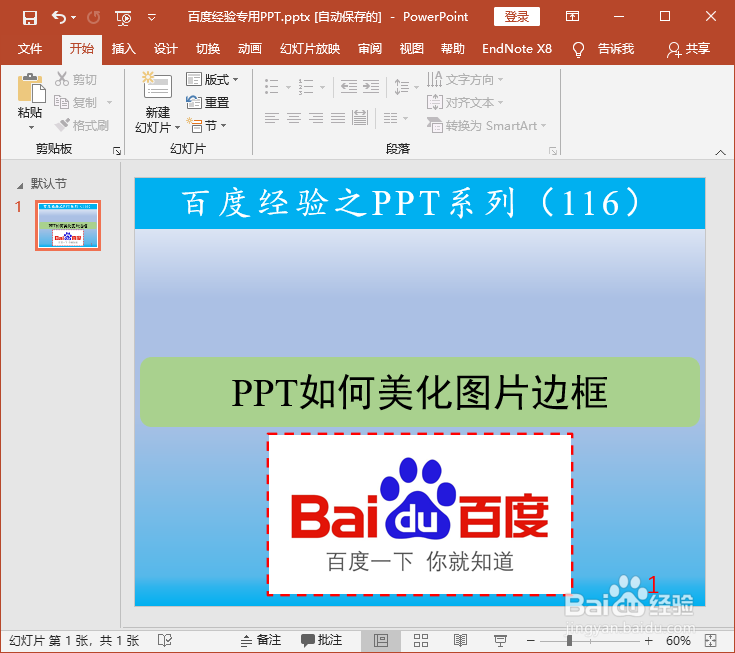Open the 版式 layout dropdown
The height and width of the screenshot is (653, 735).
tap(212, 79)
